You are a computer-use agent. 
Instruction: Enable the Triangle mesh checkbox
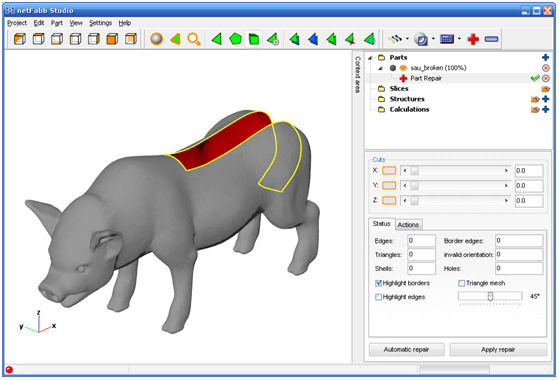point(461,283)
